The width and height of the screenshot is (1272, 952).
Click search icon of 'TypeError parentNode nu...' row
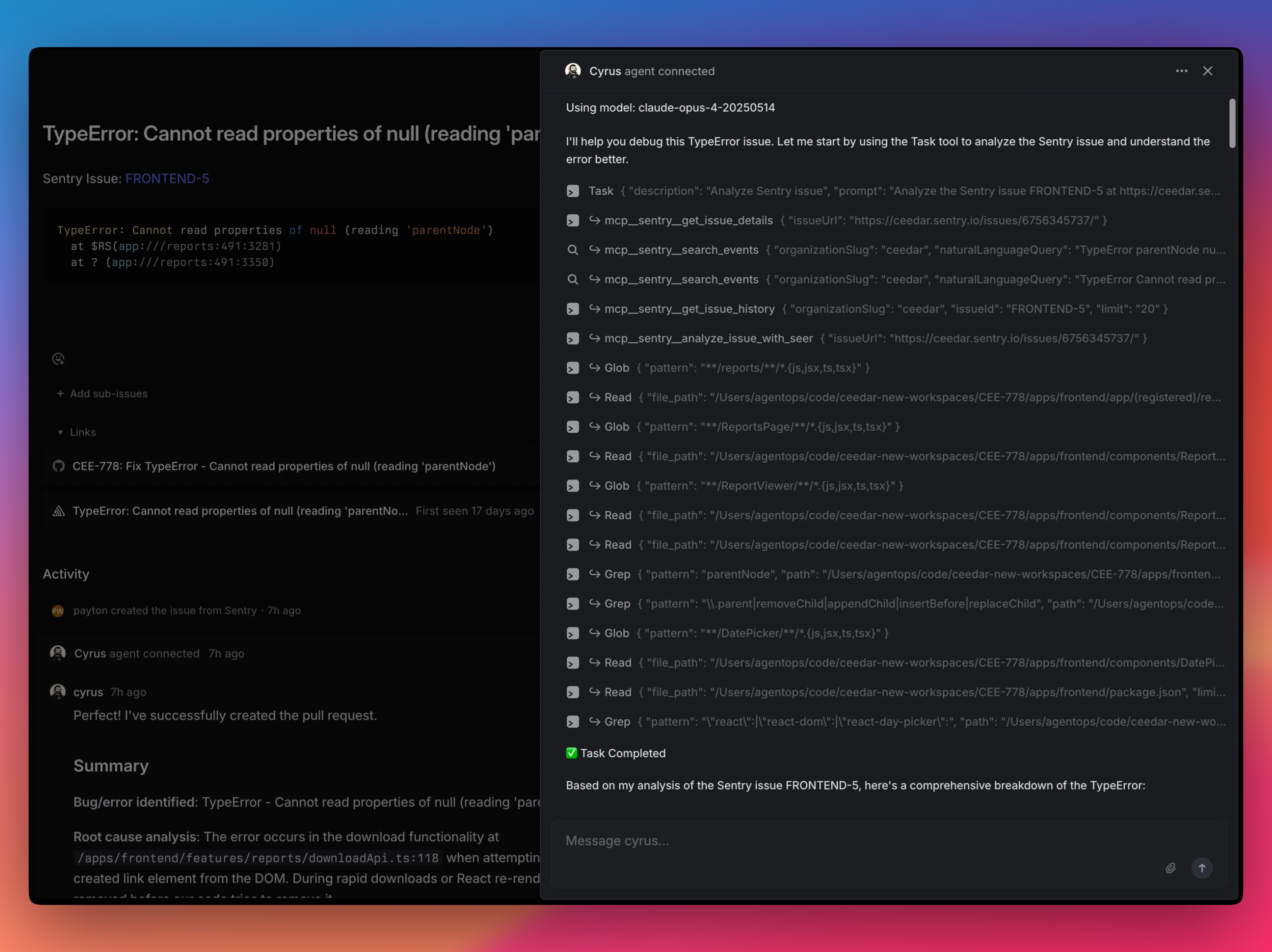[x=573, y=250]
